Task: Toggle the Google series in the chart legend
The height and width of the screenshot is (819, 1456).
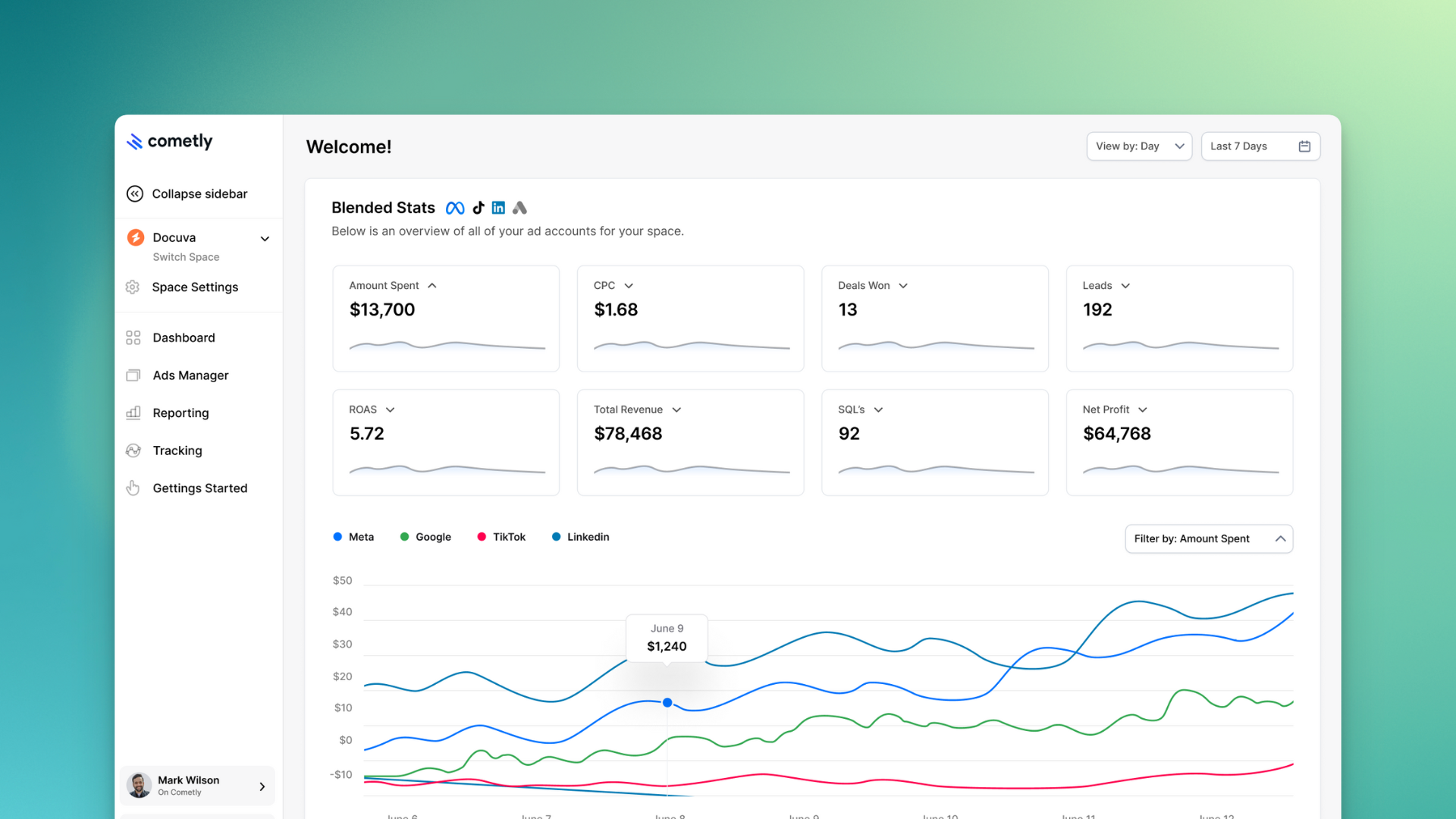Action: [425, 536]
